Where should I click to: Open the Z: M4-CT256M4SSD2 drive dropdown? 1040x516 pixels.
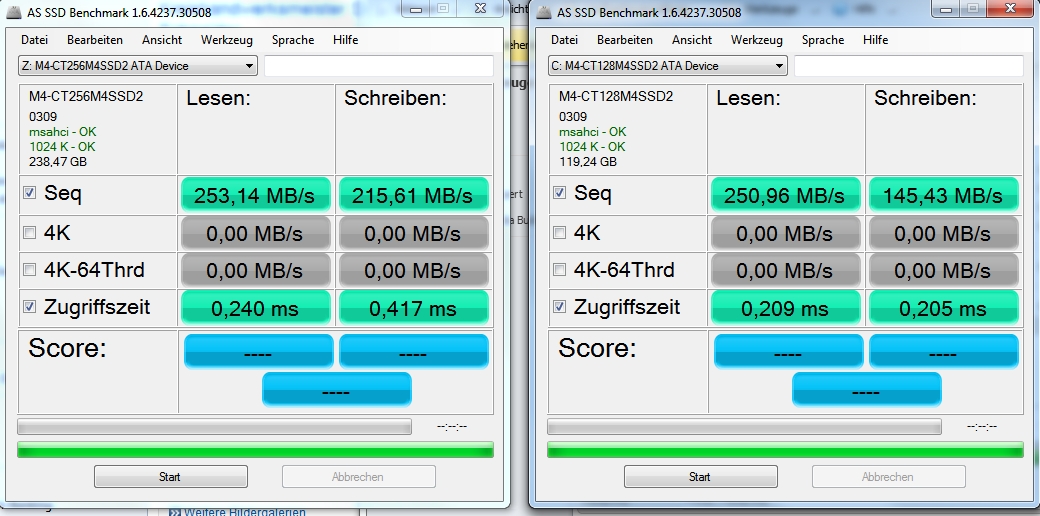pos(137,66)
